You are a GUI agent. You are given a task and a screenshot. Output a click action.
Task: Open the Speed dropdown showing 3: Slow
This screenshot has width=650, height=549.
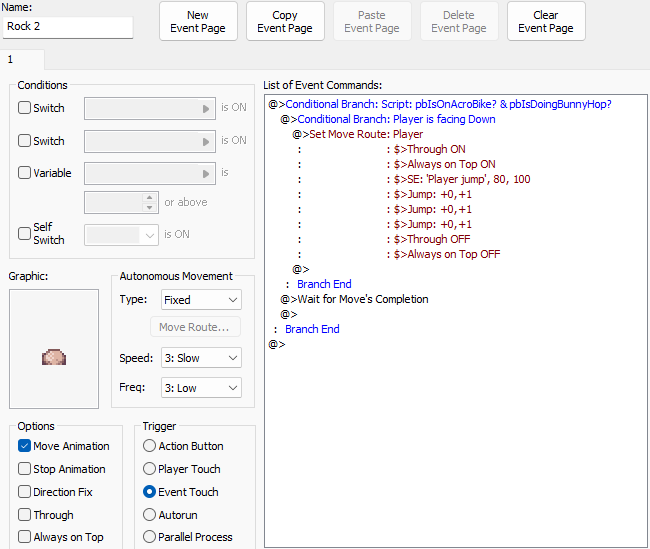coord(201,358)
